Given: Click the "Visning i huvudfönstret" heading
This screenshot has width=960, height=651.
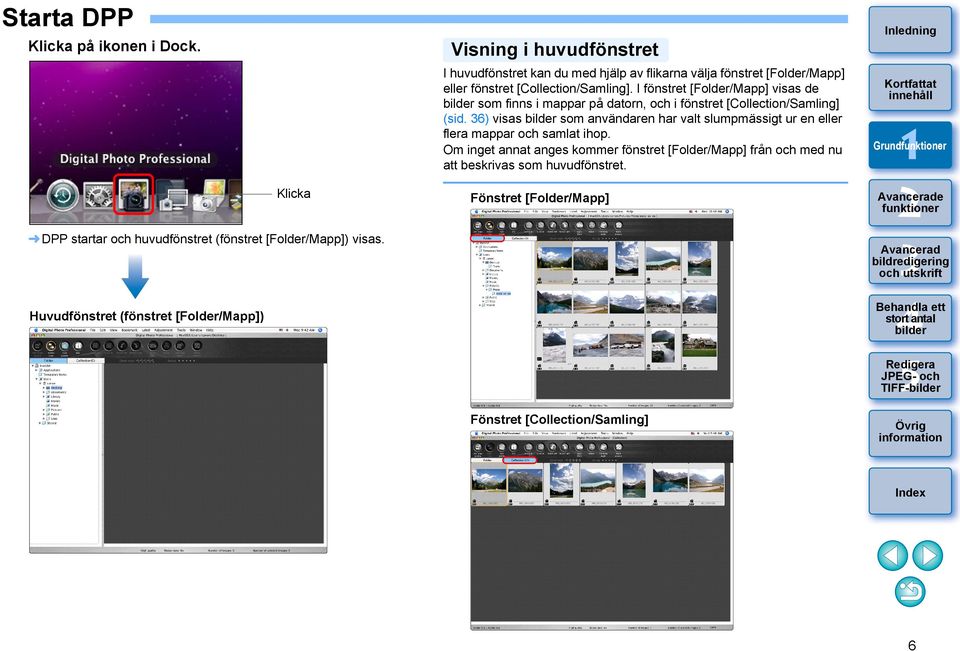Looking at the screenshot, I should coord(555,50).
